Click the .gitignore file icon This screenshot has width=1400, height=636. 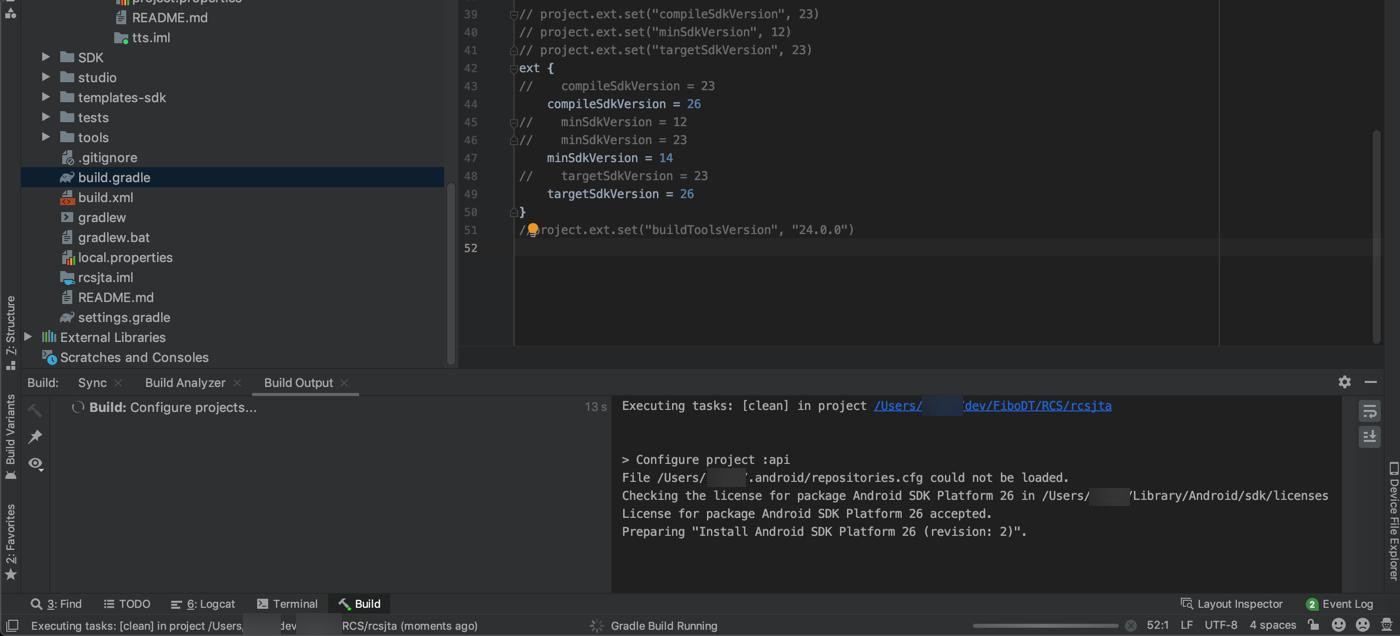point(67,158)
